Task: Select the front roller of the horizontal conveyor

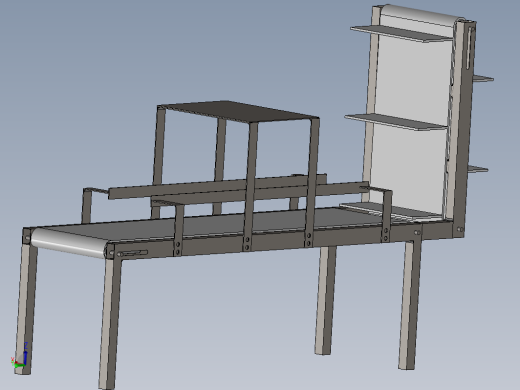Action: (x=69, y=243)
